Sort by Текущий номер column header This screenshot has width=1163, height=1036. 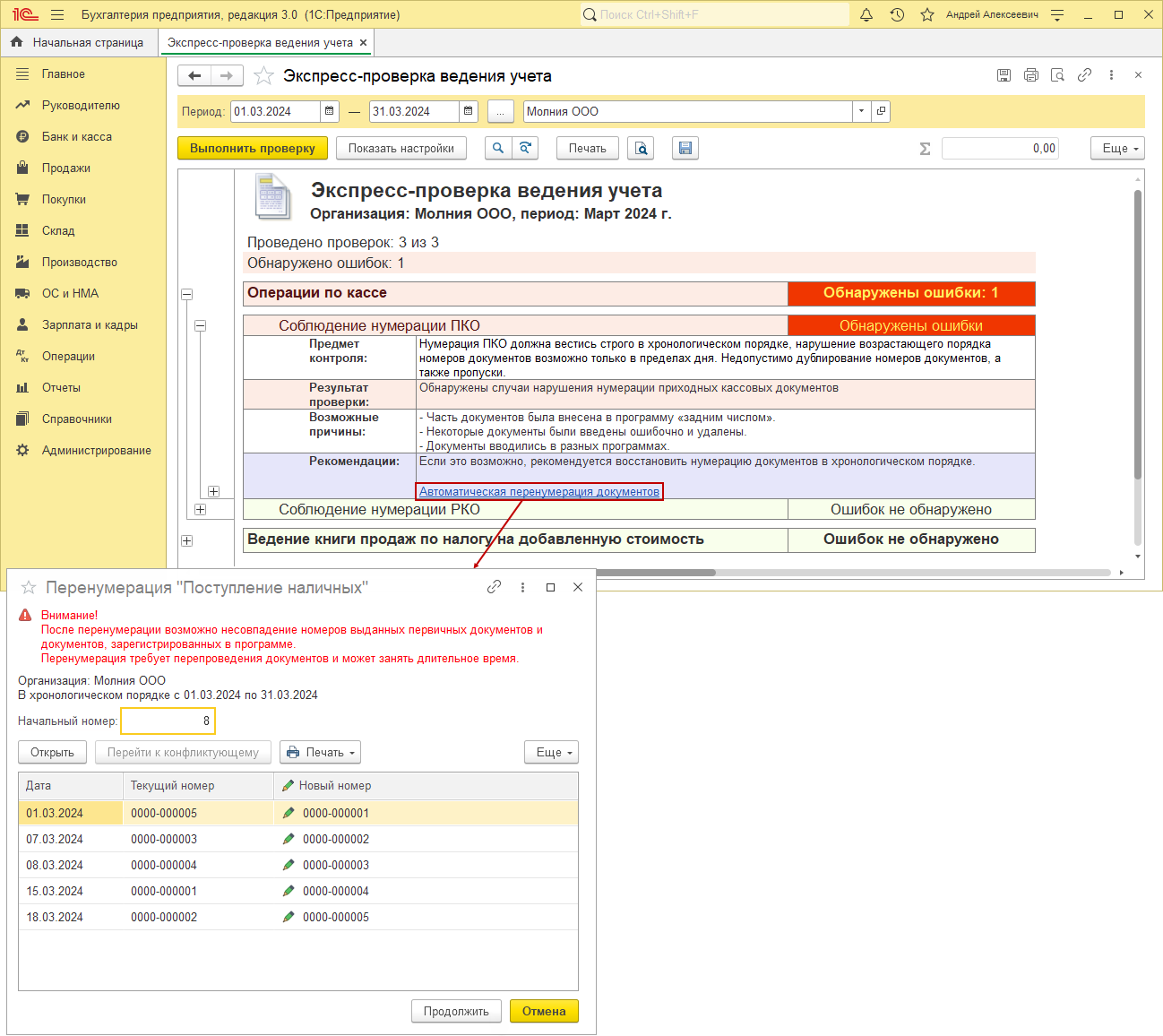[x=198, y=785]
